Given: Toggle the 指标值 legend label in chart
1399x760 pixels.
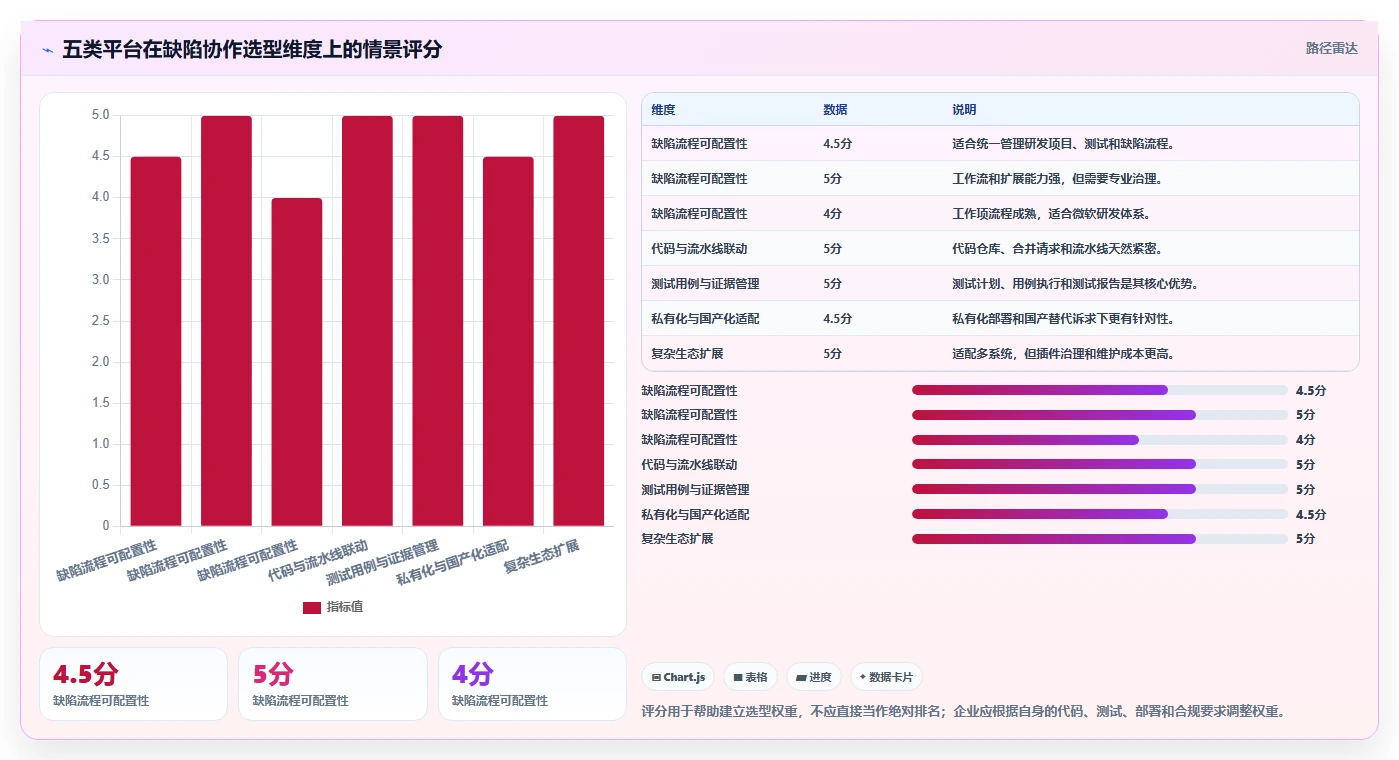Looking at the screenshot, I should pyautogui.click(x=345, y=607).
